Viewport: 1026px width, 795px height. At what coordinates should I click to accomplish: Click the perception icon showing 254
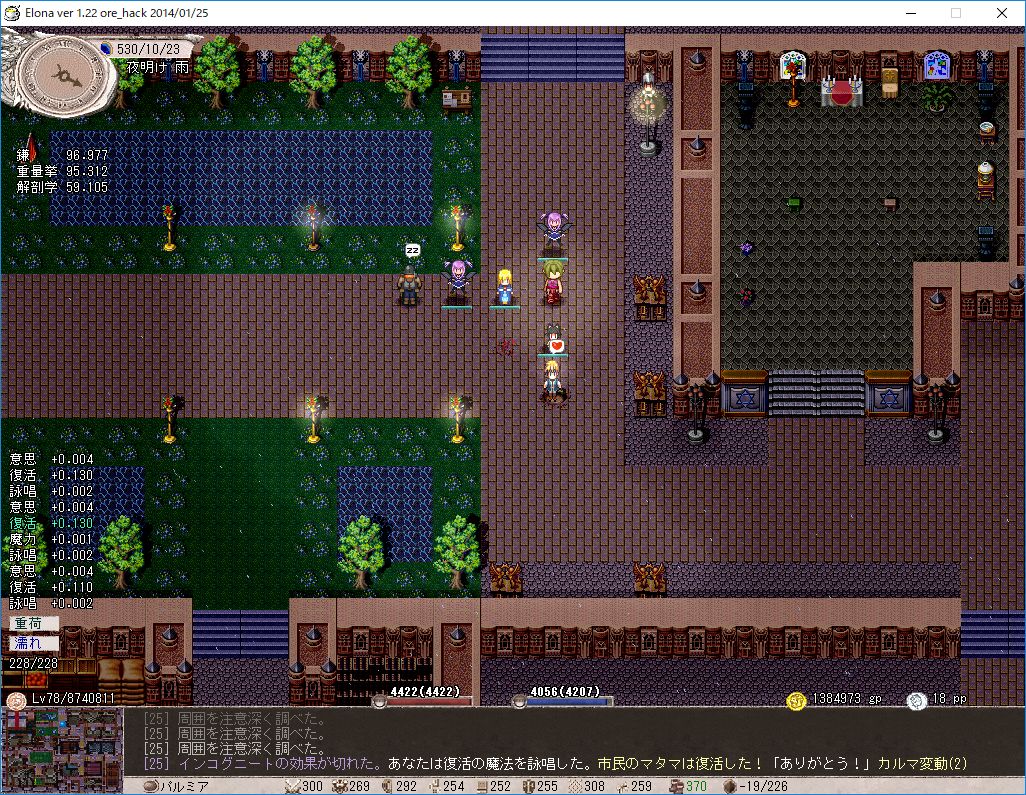(434, 786)
